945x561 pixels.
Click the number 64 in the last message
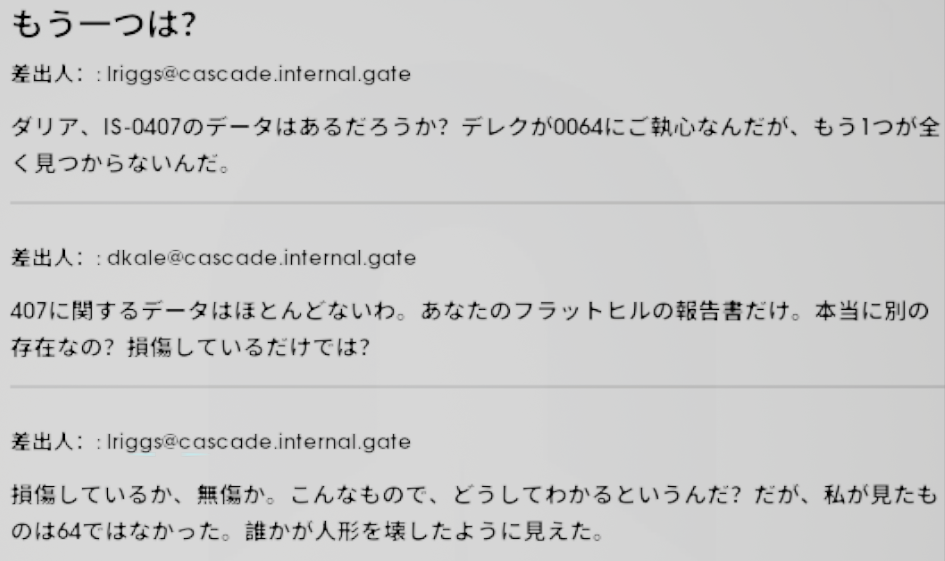click(x=69, y=531)
